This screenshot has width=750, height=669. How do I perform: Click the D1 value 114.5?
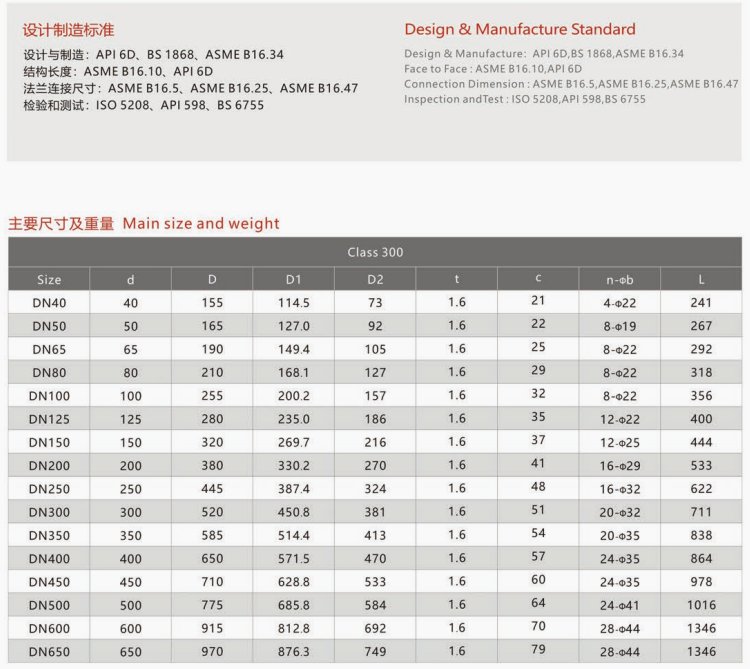click(293, 303)
